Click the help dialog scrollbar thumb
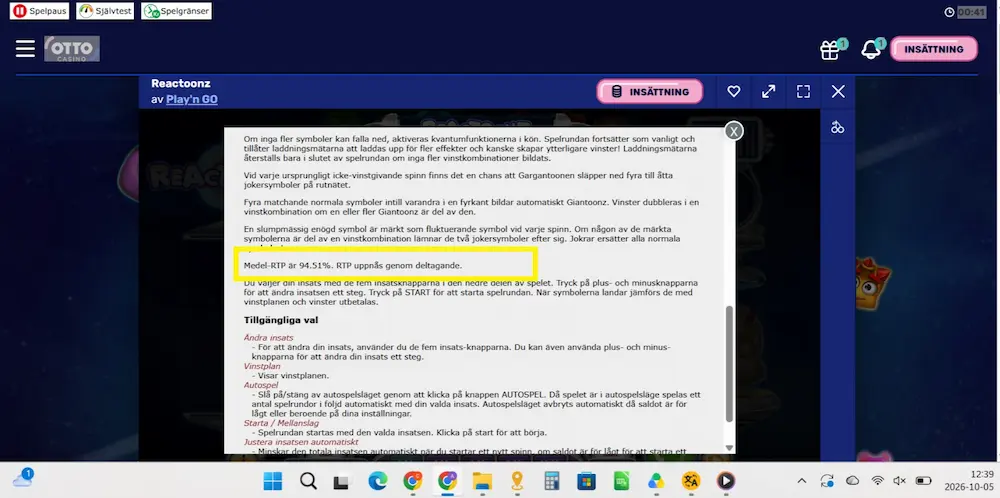The image size is (1000, 498). [730, 363]
